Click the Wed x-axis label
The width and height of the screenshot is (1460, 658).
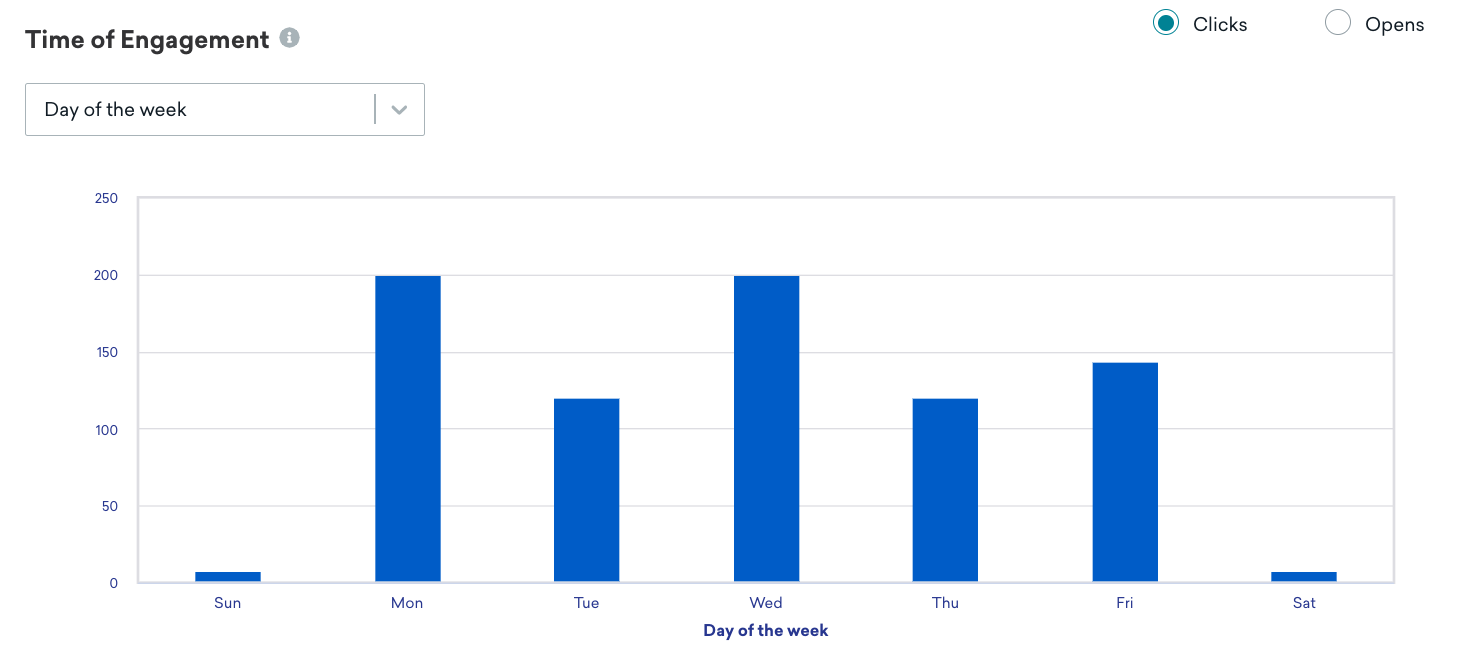766,603
